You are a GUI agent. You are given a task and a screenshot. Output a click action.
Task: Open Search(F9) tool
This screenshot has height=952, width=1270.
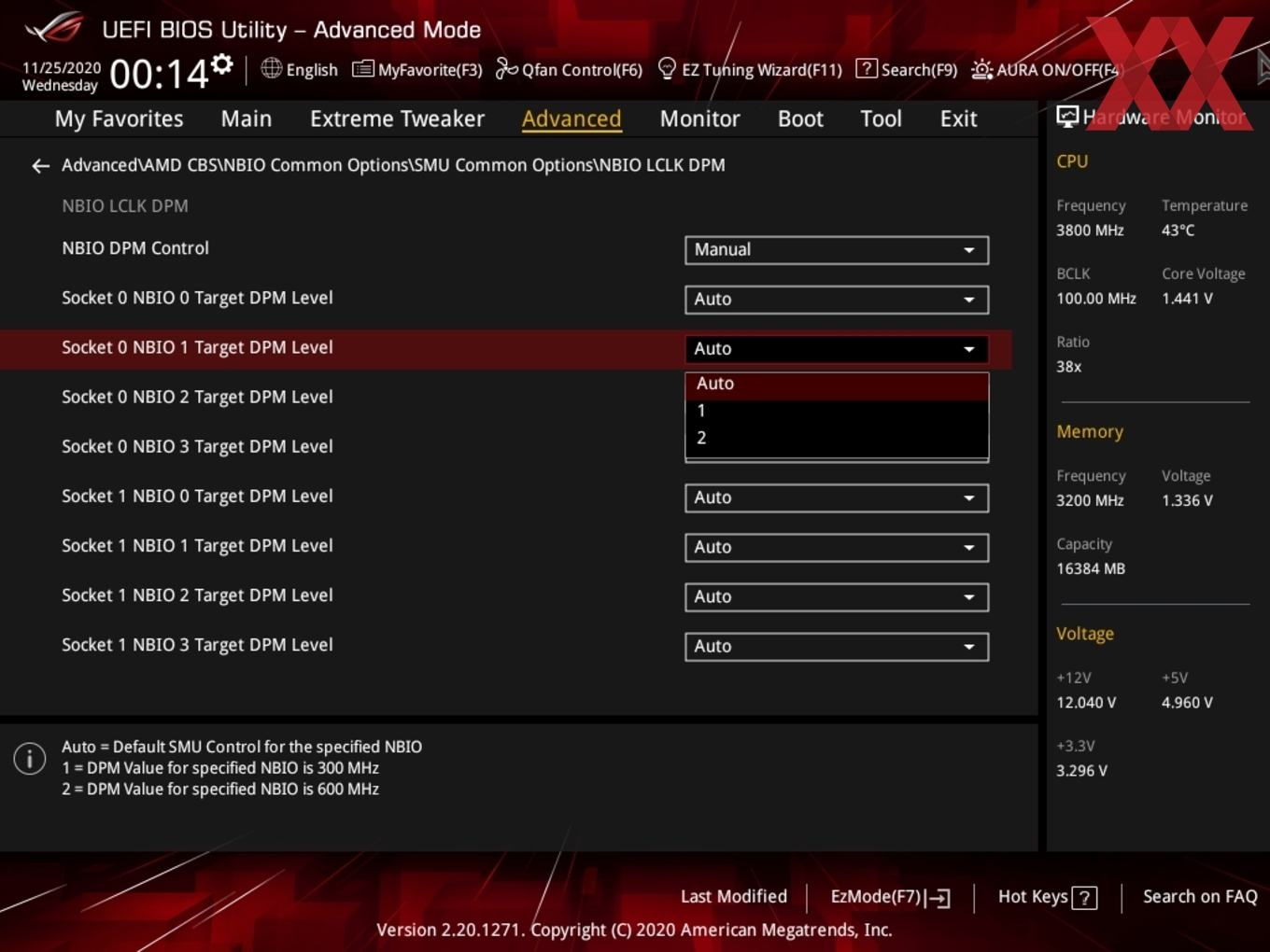coord(907,69)
